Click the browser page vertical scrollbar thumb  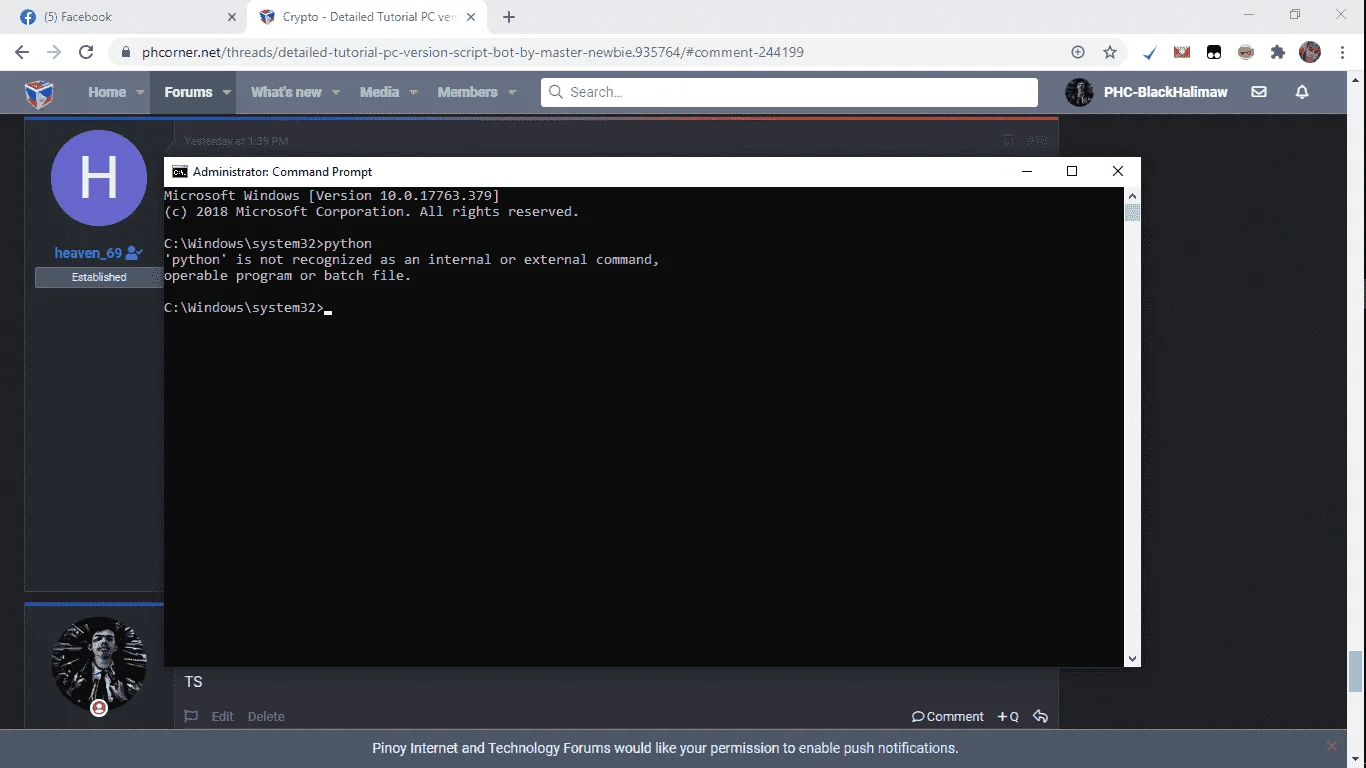(1356, 671)
